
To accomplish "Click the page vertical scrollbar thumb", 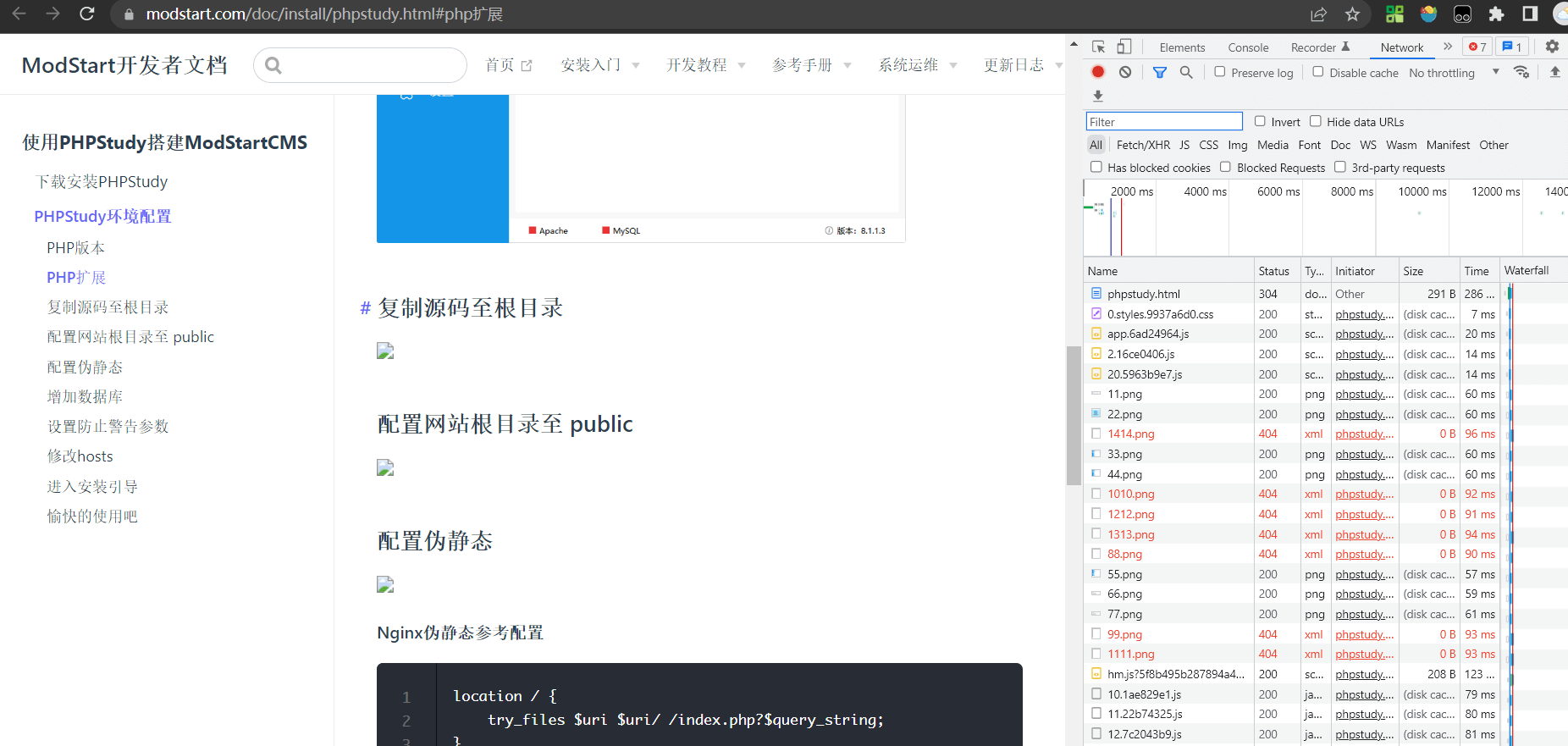I will 1073,415.
